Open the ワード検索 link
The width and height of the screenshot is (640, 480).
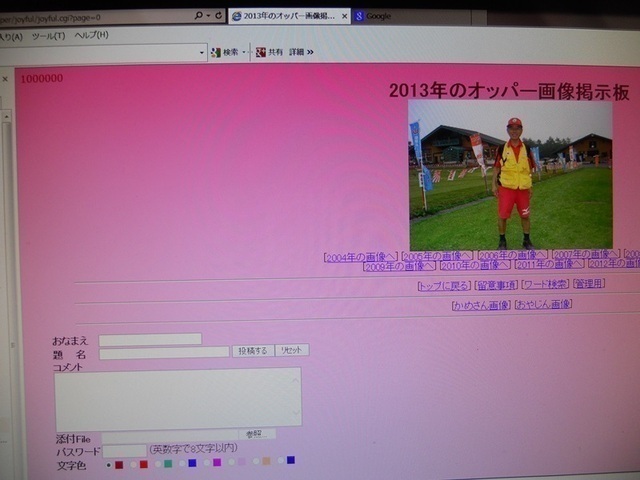pos(545,284)
